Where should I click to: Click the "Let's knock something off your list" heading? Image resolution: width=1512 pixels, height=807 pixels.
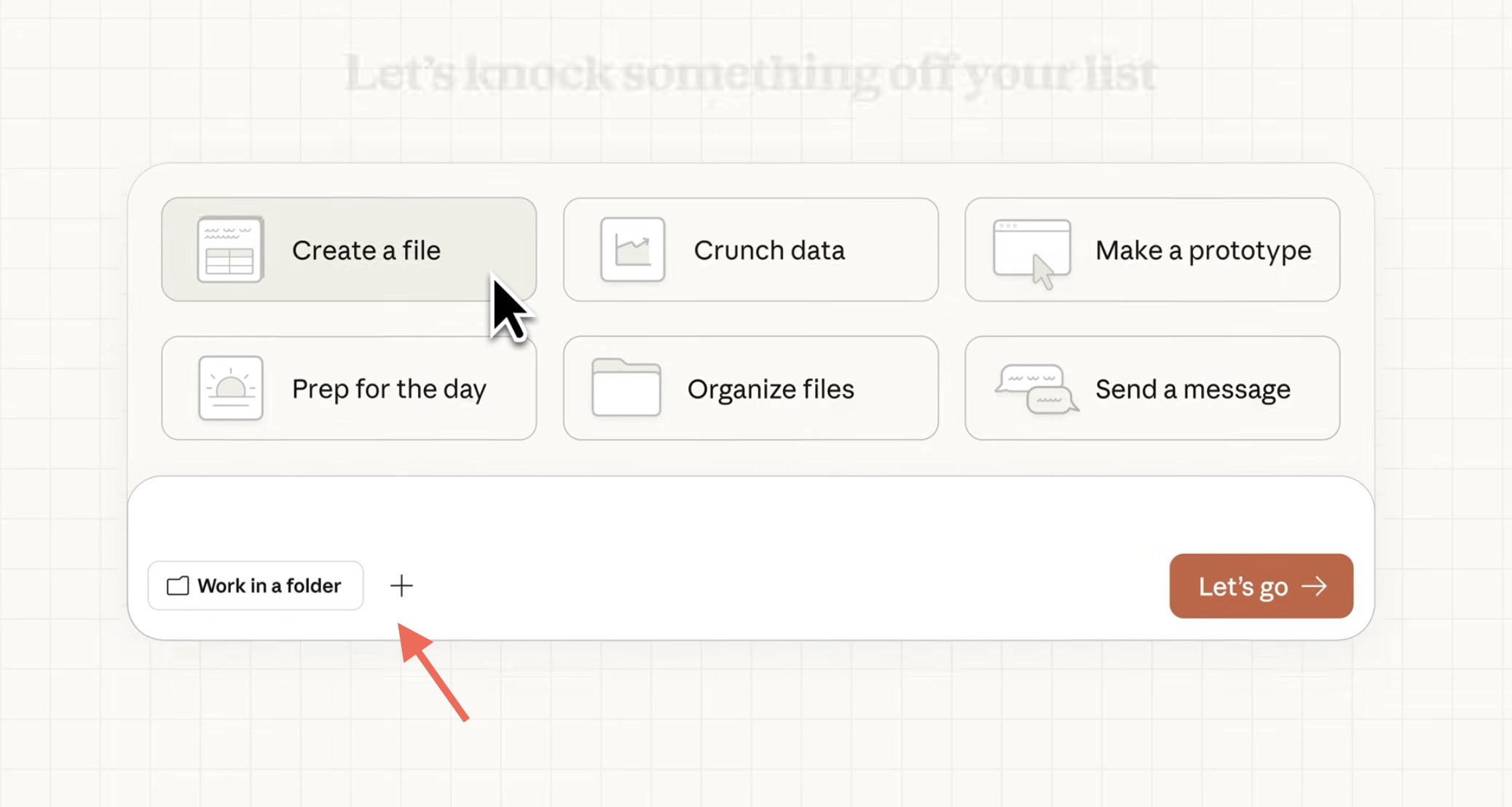(x=750, y=74)
